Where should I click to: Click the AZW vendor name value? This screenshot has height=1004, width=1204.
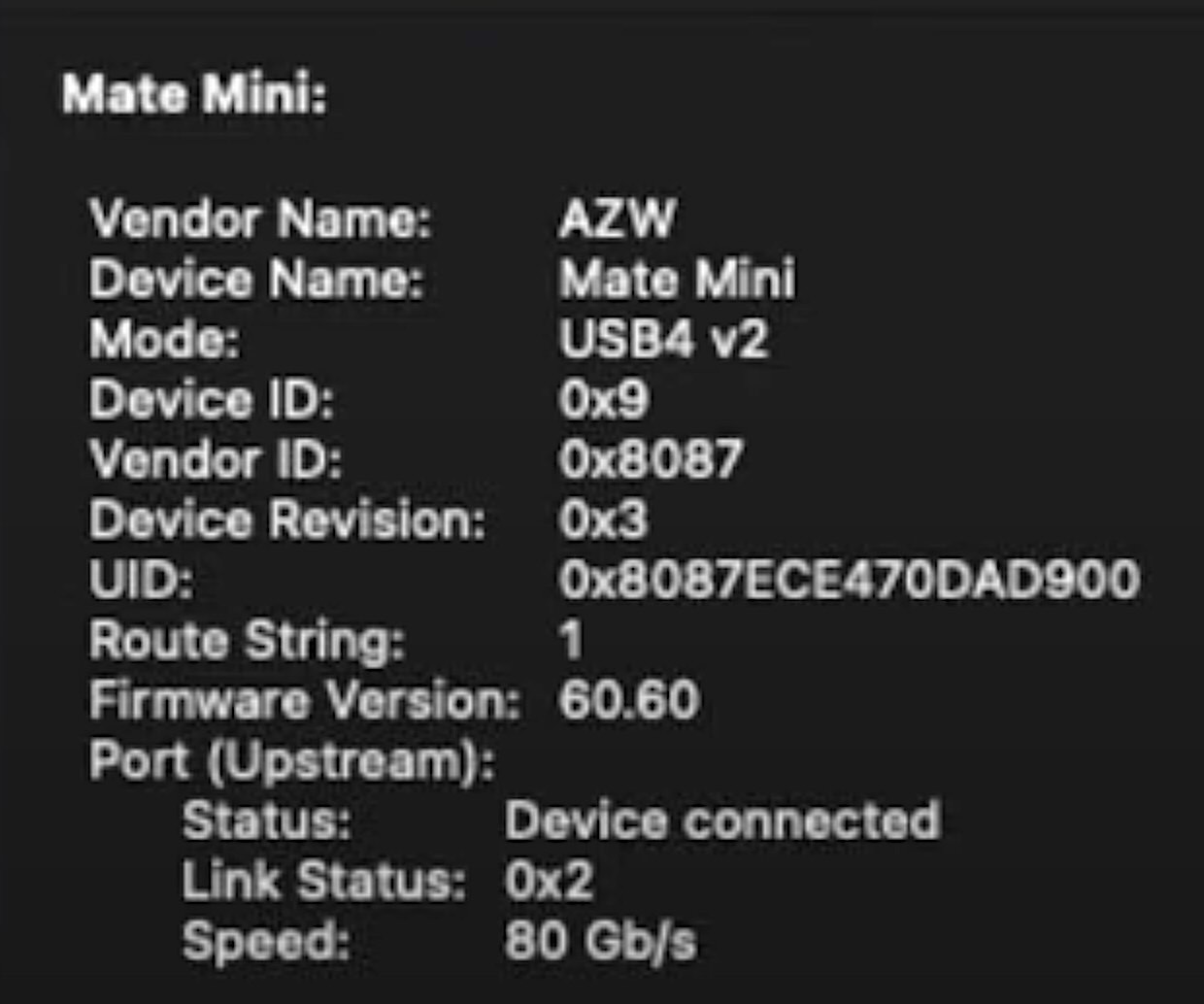pyautogui.click(x=617, y=219)
